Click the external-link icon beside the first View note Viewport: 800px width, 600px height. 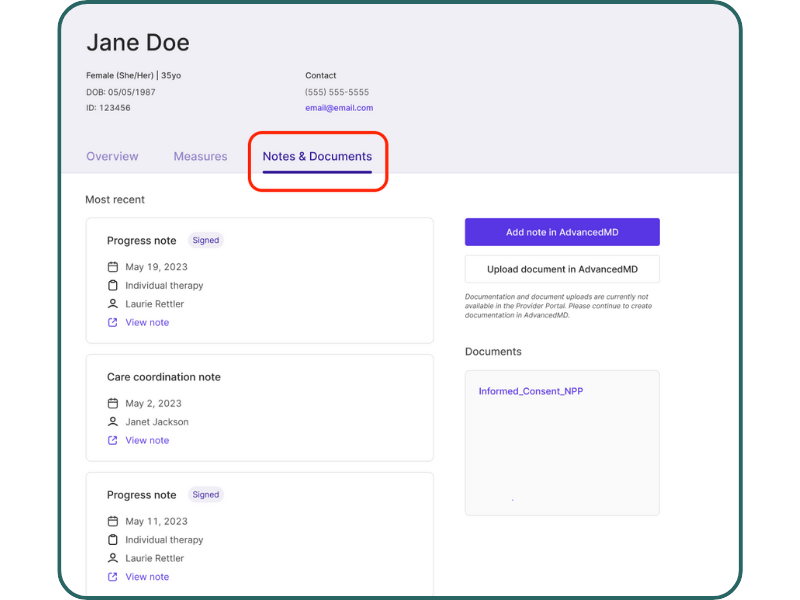tap(113, 322)
